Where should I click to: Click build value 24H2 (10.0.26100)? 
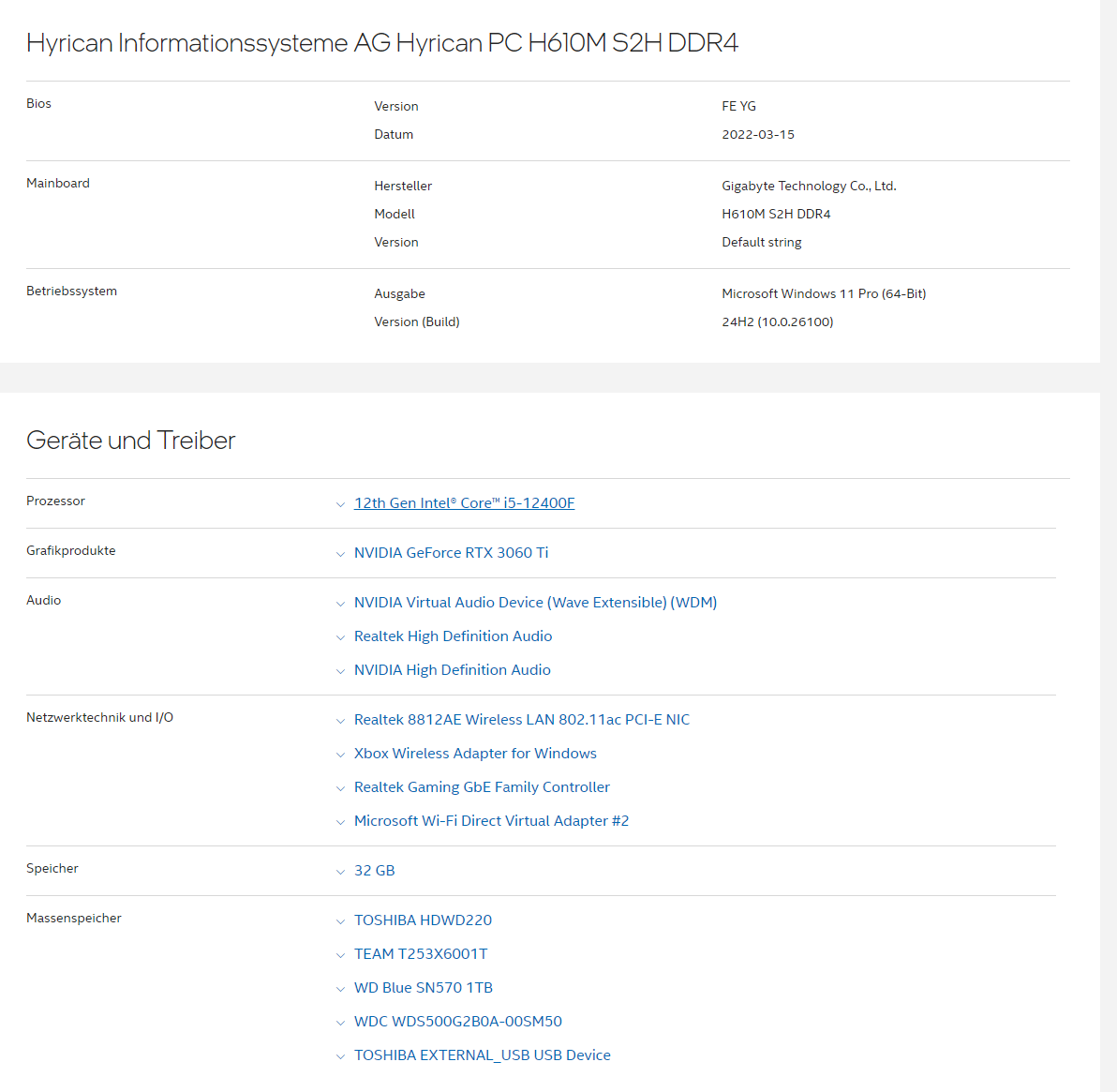pyautogui.click(x=777, y=322)
